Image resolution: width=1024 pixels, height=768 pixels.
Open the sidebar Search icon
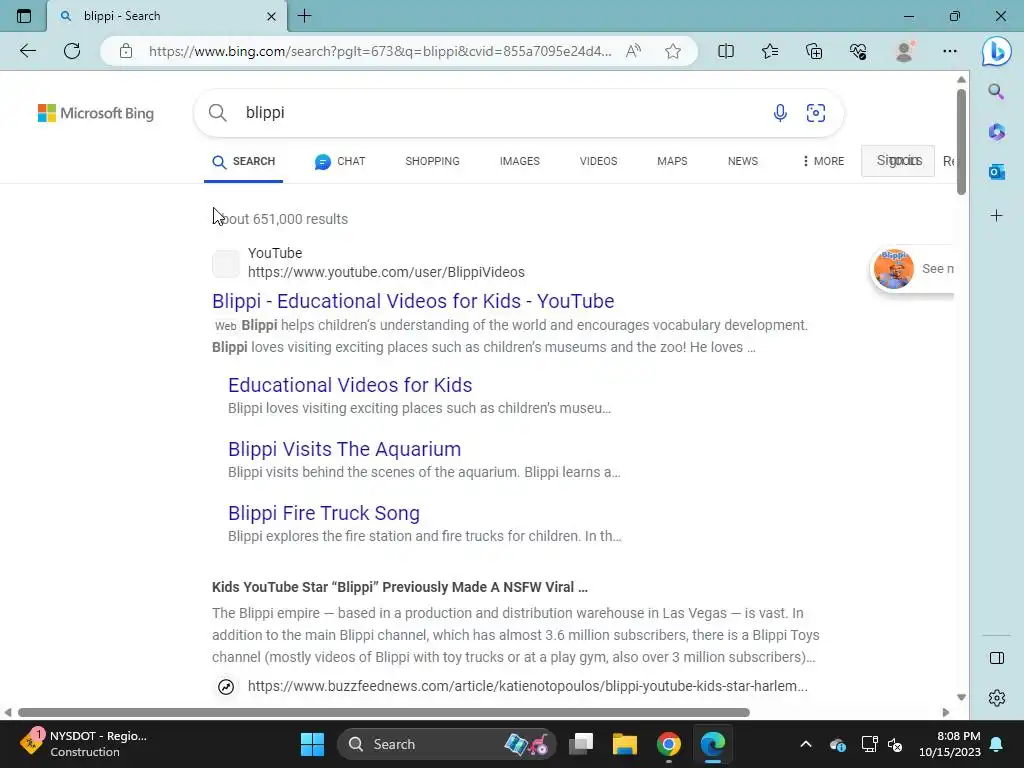pyautogui.click(x=996, y=91)
